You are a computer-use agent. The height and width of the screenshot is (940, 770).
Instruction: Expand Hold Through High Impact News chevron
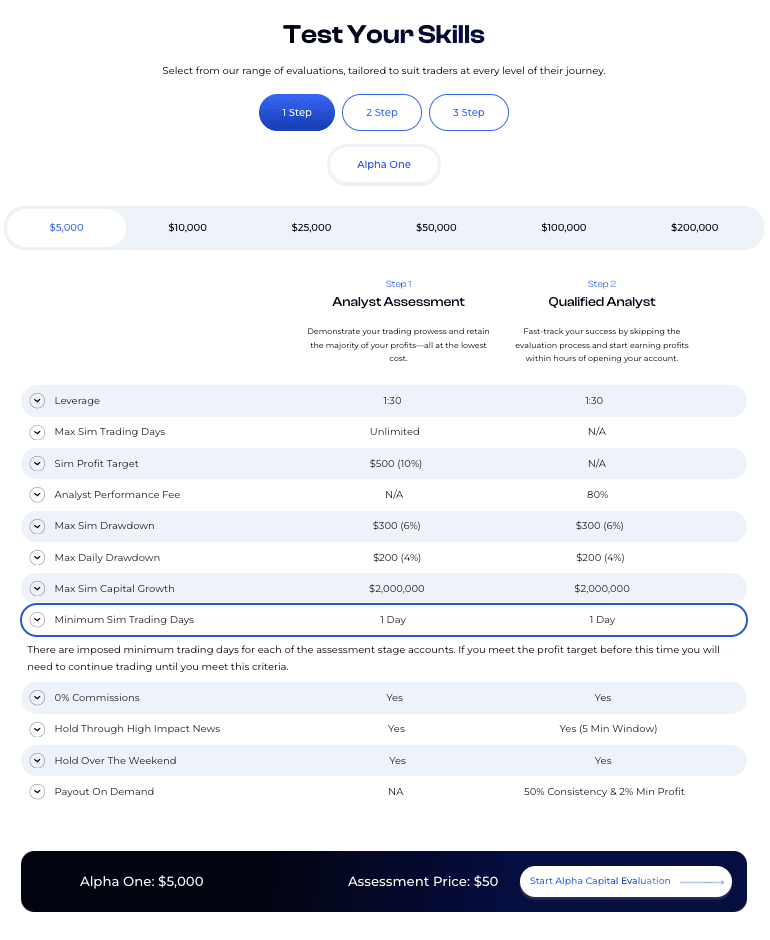(x=37, y=729)
